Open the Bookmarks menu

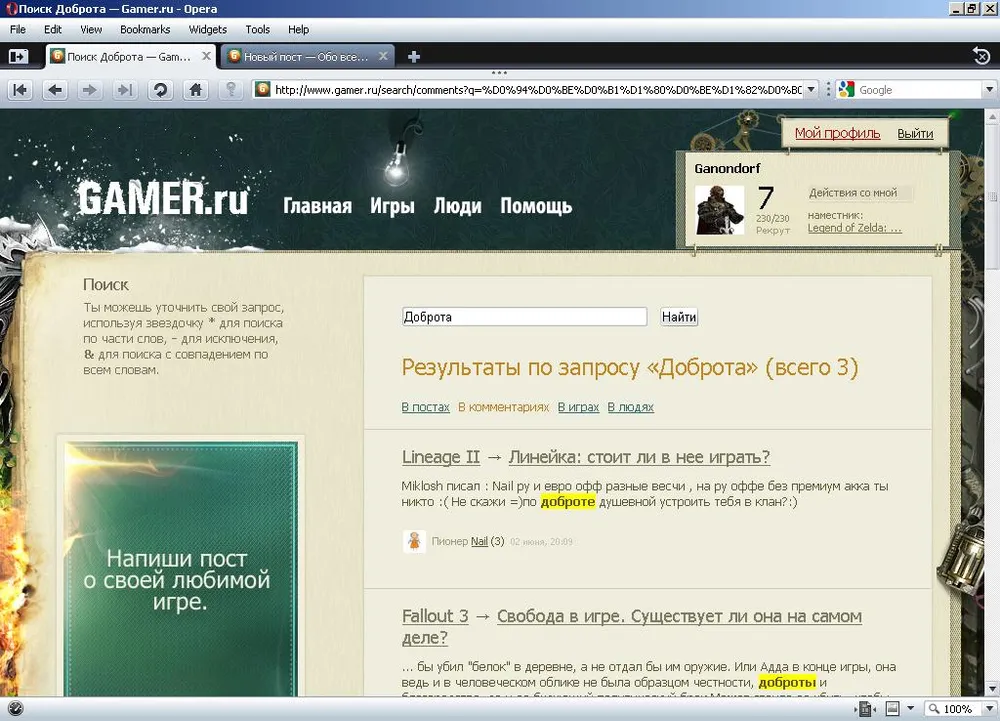pos(145,29)
